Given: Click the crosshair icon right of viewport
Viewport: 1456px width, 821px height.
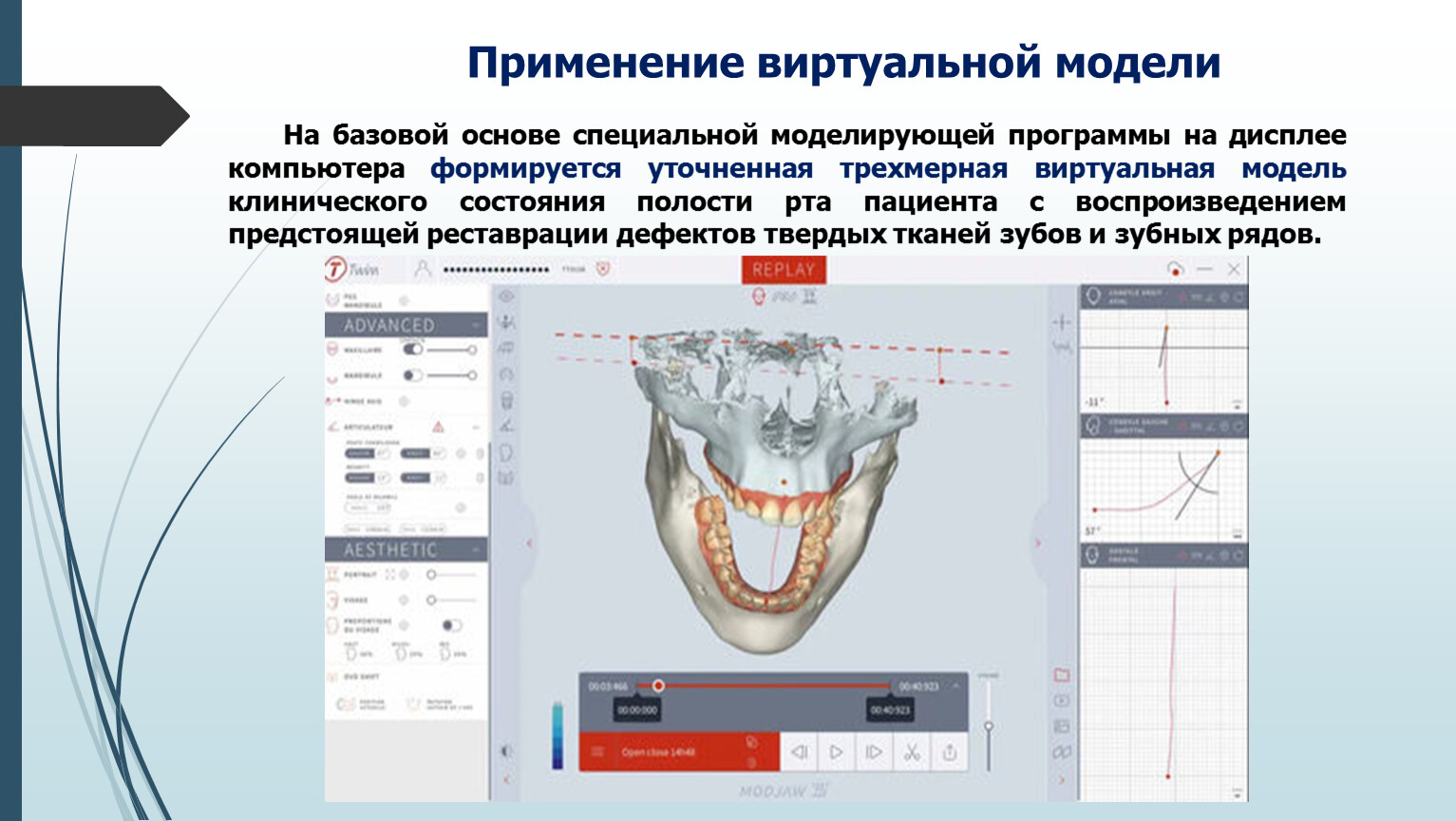Looking at the screenshot, I should pyautogui.click(x=1062, y=322).
